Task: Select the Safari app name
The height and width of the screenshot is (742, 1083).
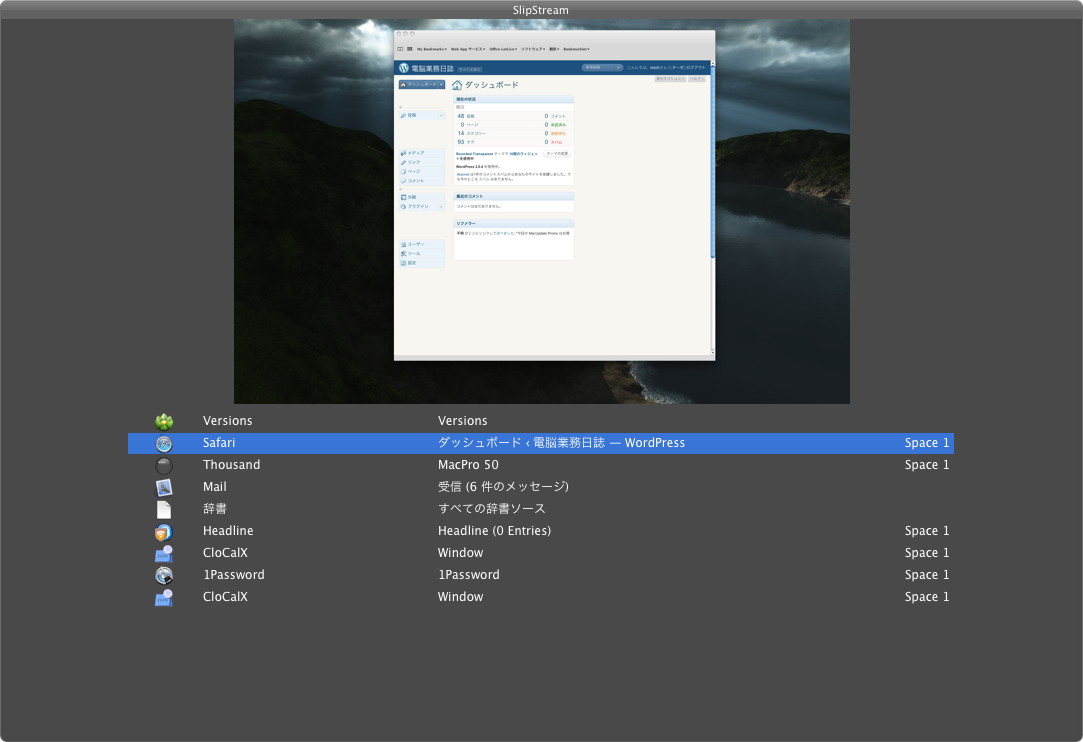Action: pyautogui.click(x=219, y=443)
